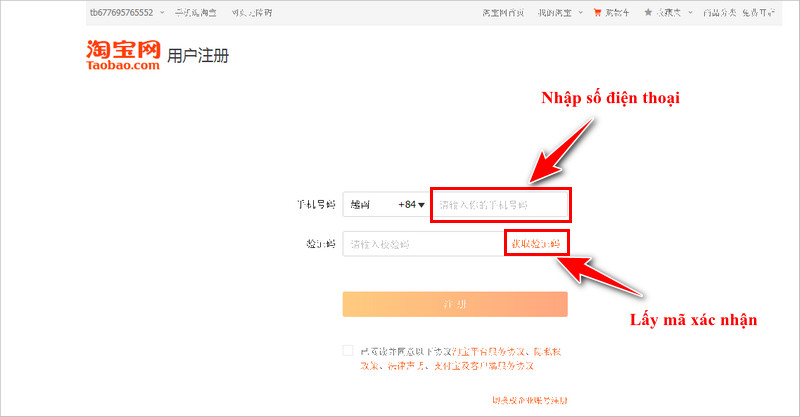
Task: Click the shopping cart icon in top bar
Action: (x=598, y=13)
